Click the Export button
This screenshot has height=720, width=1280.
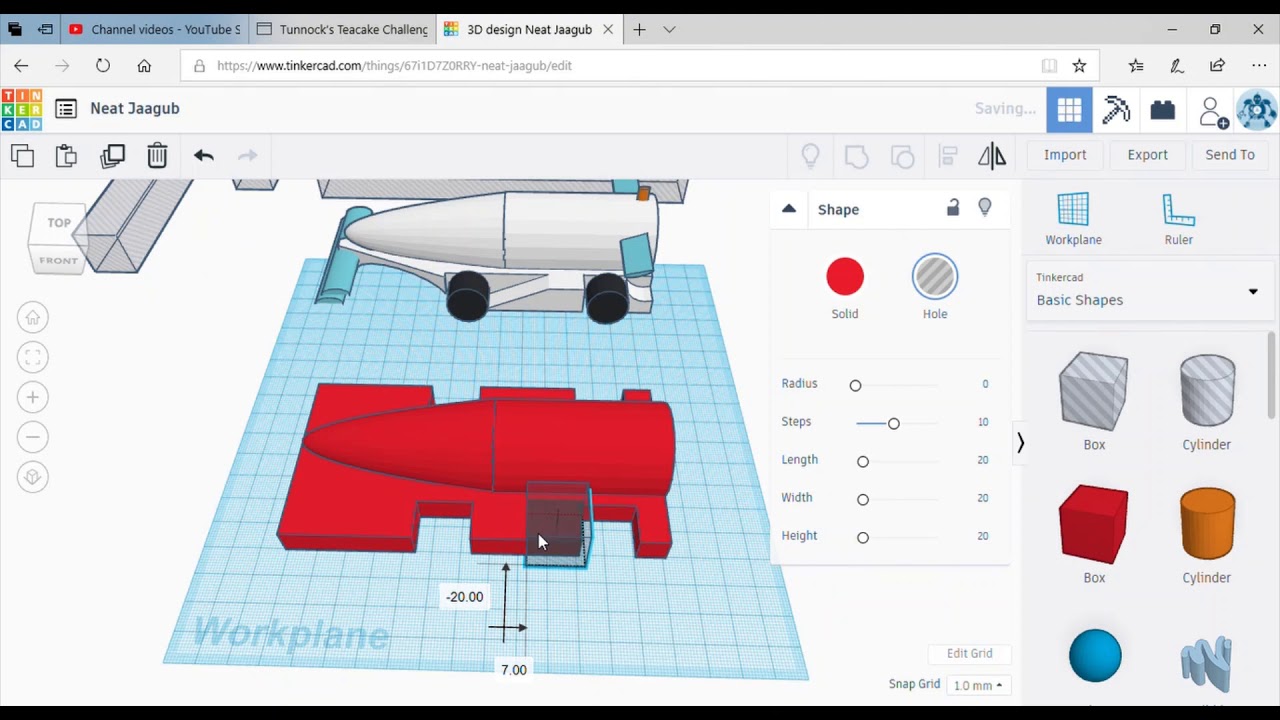(1147, 155)
